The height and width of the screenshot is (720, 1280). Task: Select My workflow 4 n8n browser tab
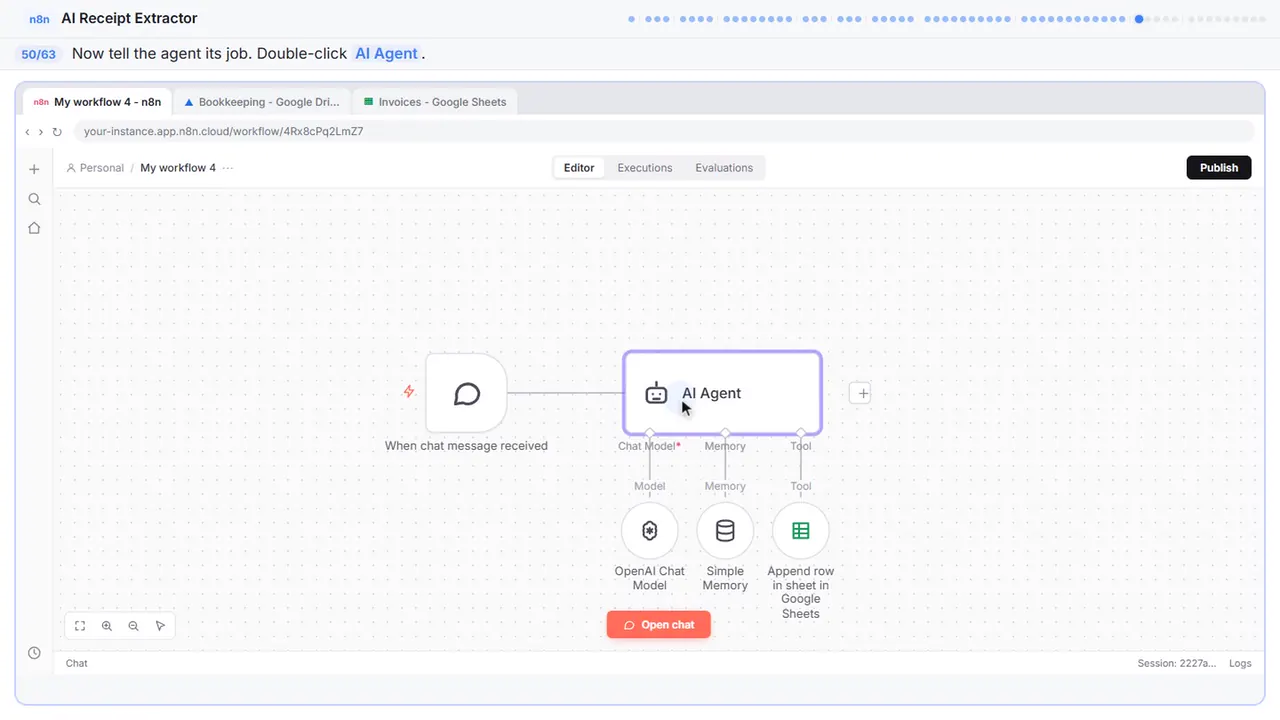(x=97, y=102)
